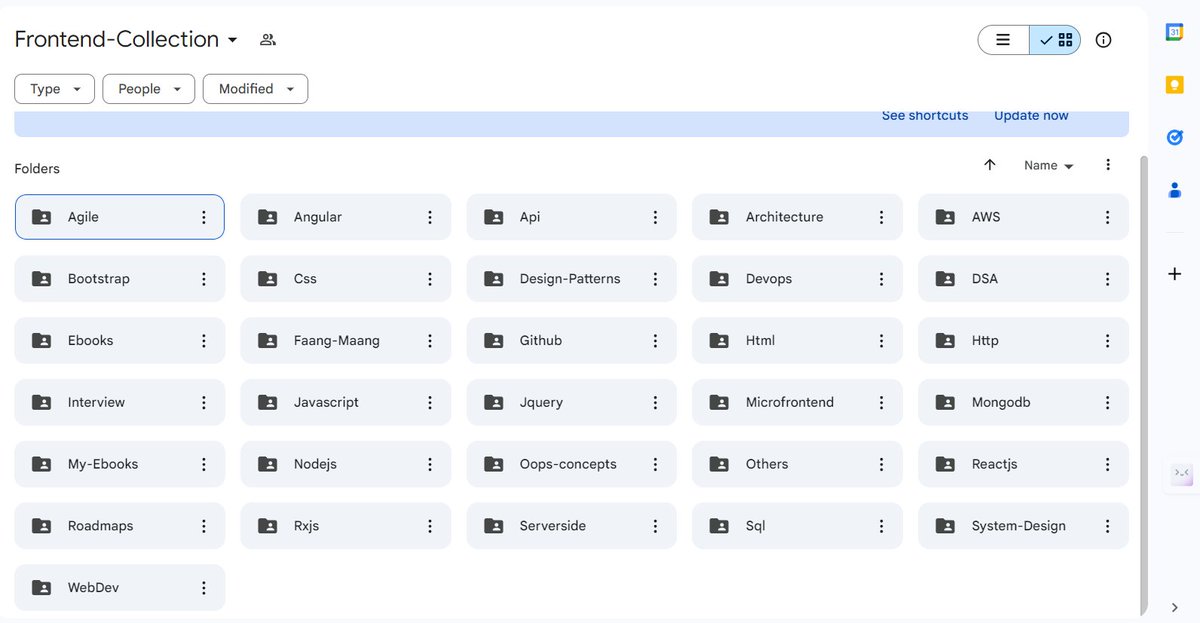Open more actions for Reactjs folder
This screenshot has width=1200, height=623.
1107,464
